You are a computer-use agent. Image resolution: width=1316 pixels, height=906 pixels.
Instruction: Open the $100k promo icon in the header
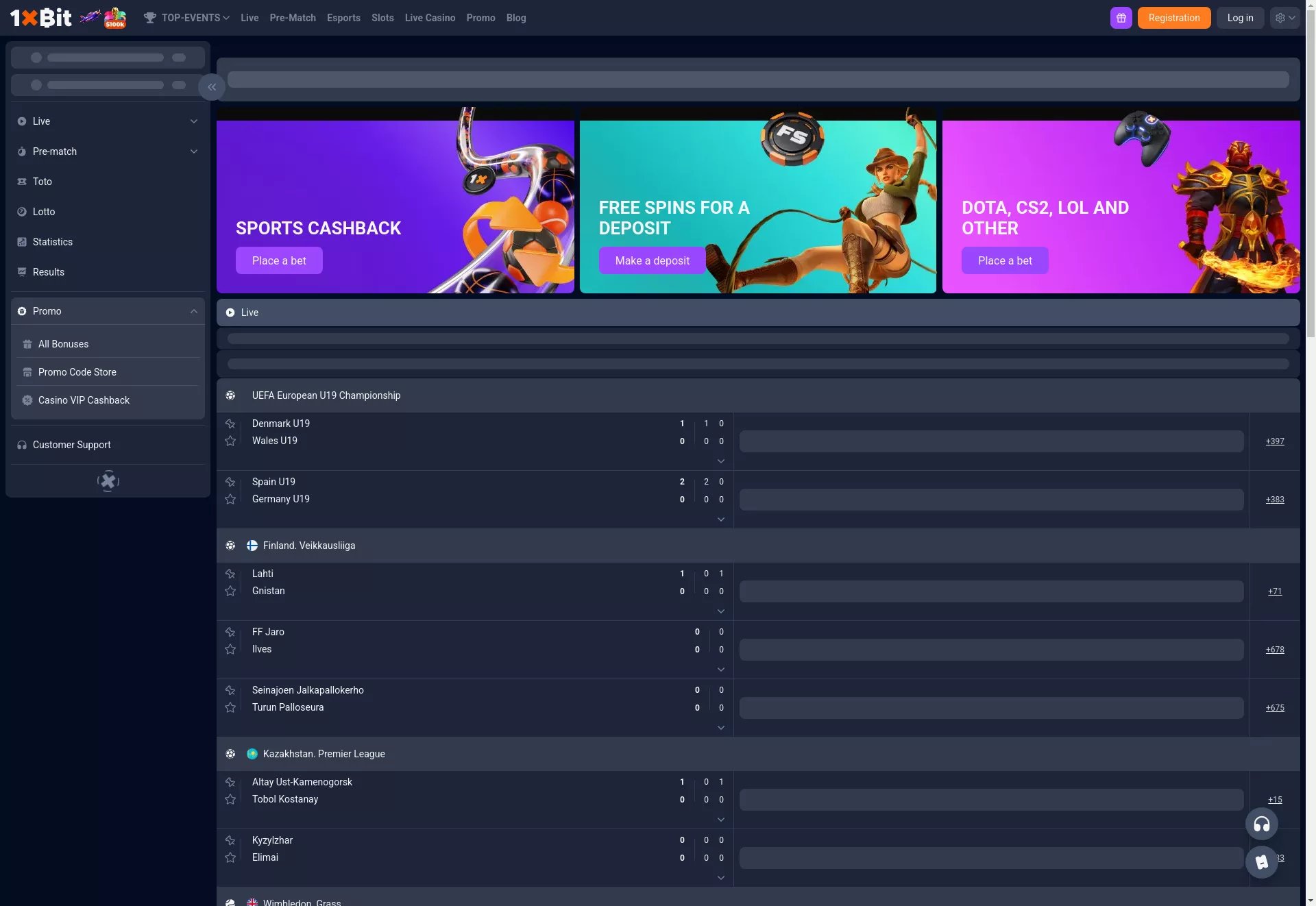[x=115, y=18]
